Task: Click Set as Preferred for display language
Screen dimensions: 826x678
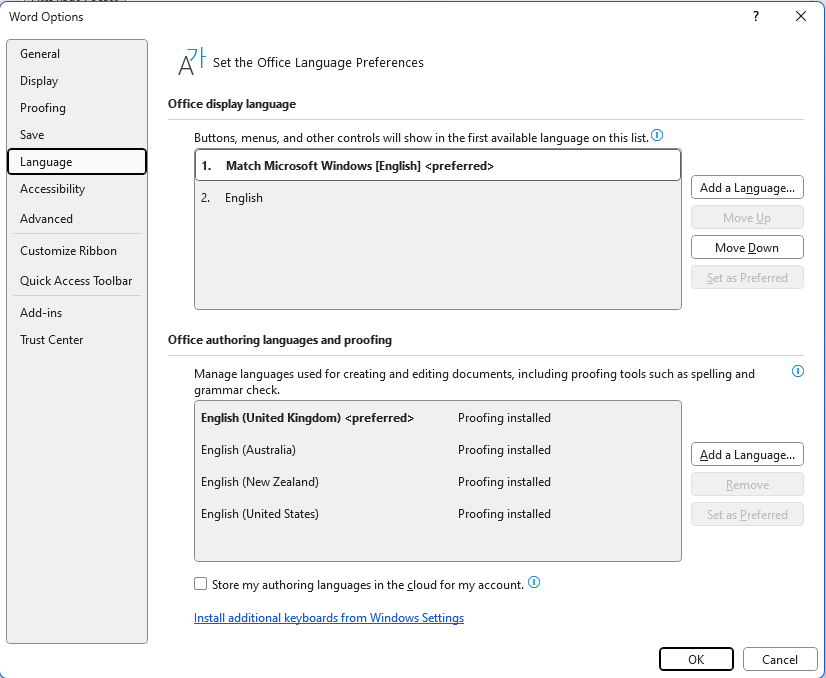Action: click(747, 278)
